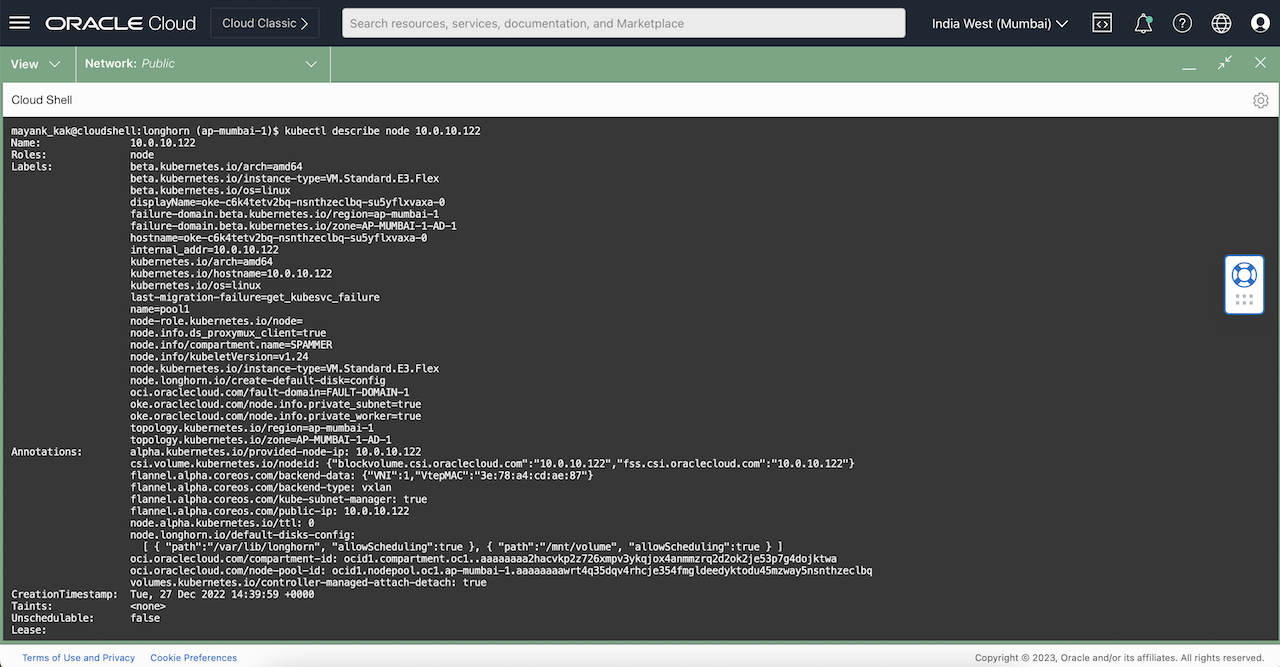The width and height of the screenshot is (1280, 667).
Task: Click the Taints value <none>
Action: [x=148, y=606]
